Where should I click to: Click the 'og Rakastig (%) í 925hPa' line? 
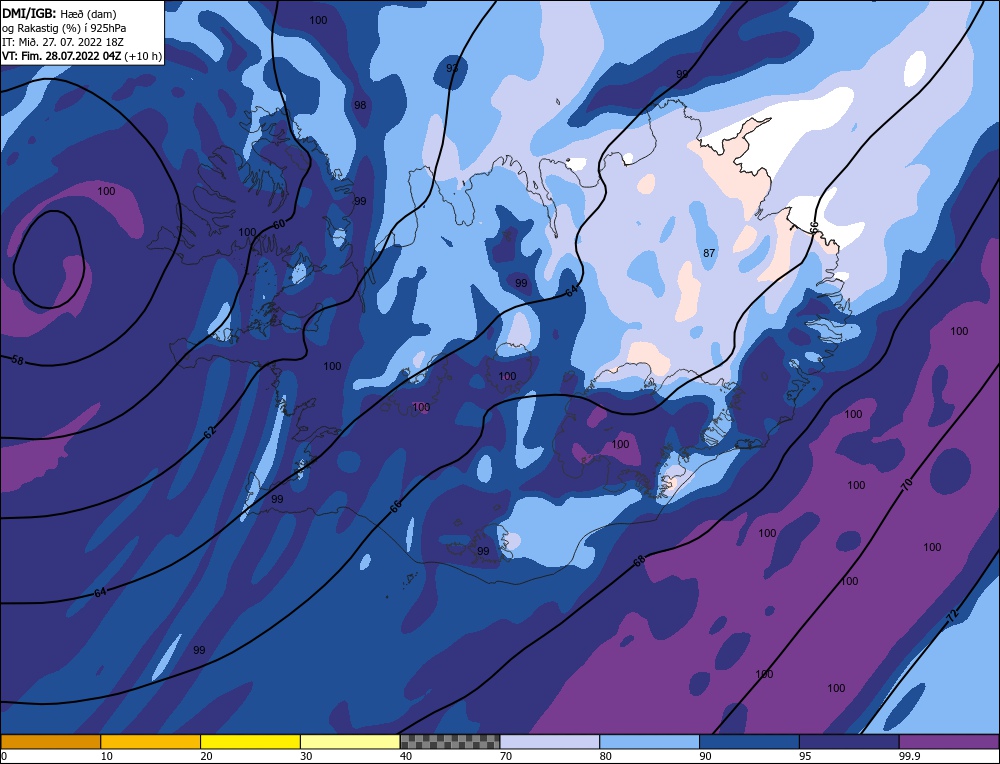point(64,28)
